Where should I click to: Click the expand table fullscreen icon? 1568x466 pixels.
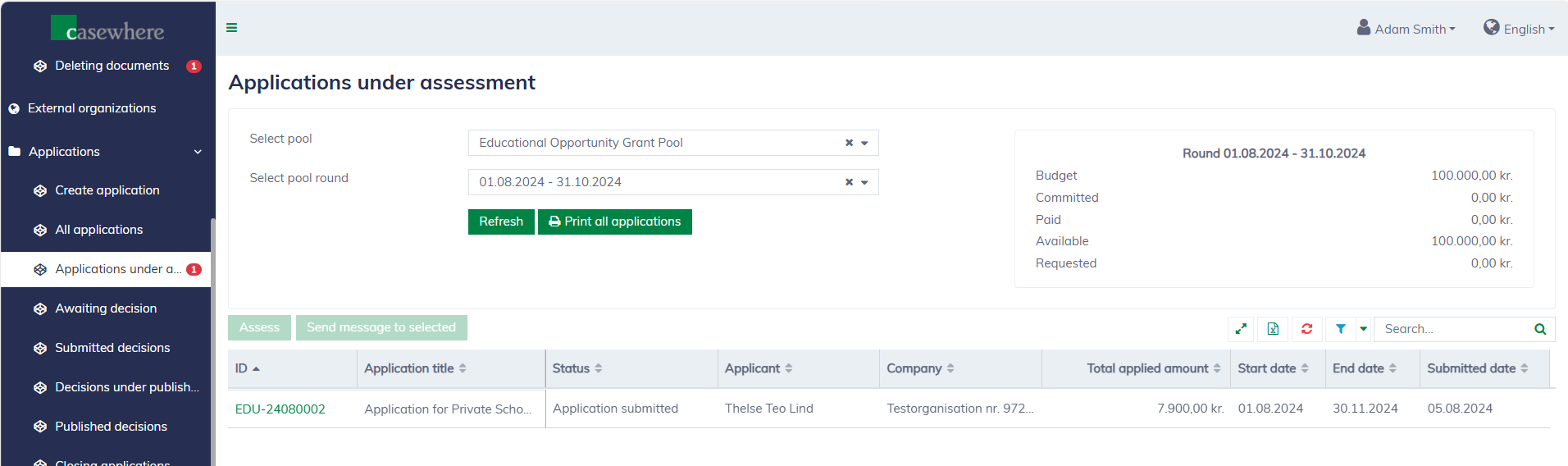pyautogui.click(x=1241, y=329)
